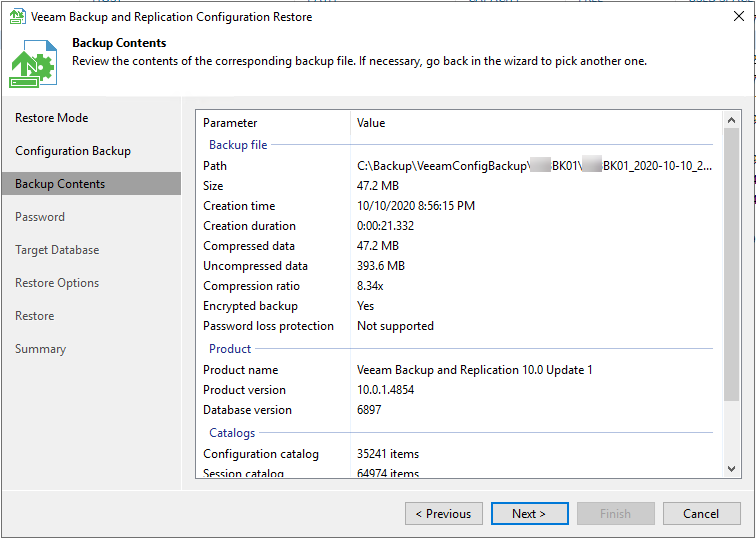This screenshot has width=756, height=538.
Task: Select the Backup Contents step
Action: (92, 184)
